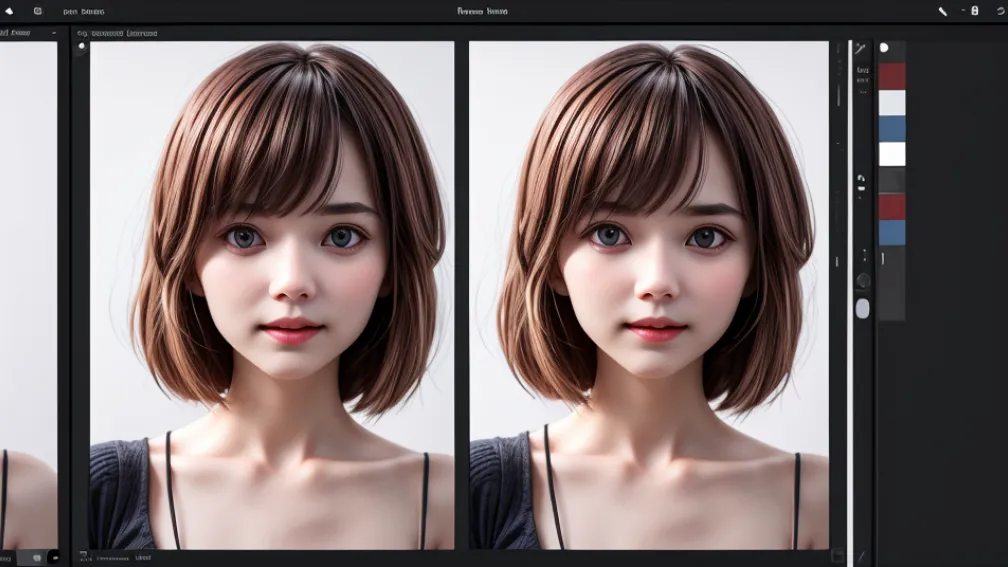The image size is (1008, 567).
Task: Select the white brush icon in the top bar
Action: [942, 11]
